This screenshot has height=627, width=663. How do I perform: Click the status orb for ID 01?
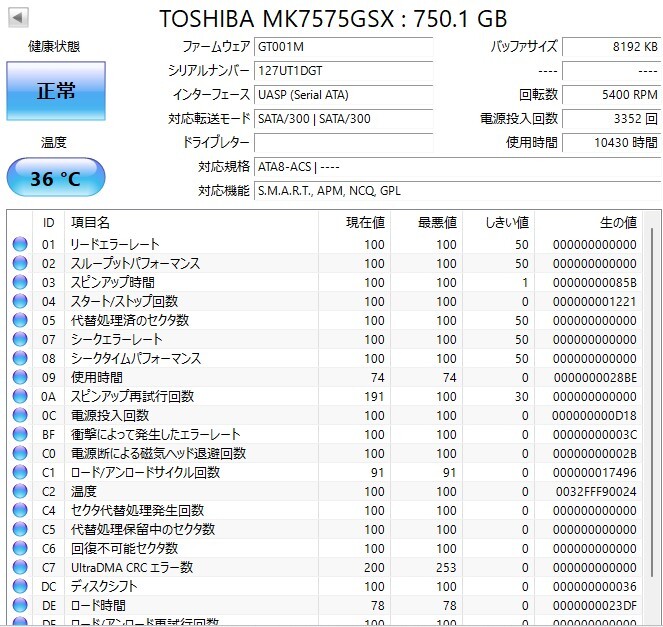tap(20, 244)
